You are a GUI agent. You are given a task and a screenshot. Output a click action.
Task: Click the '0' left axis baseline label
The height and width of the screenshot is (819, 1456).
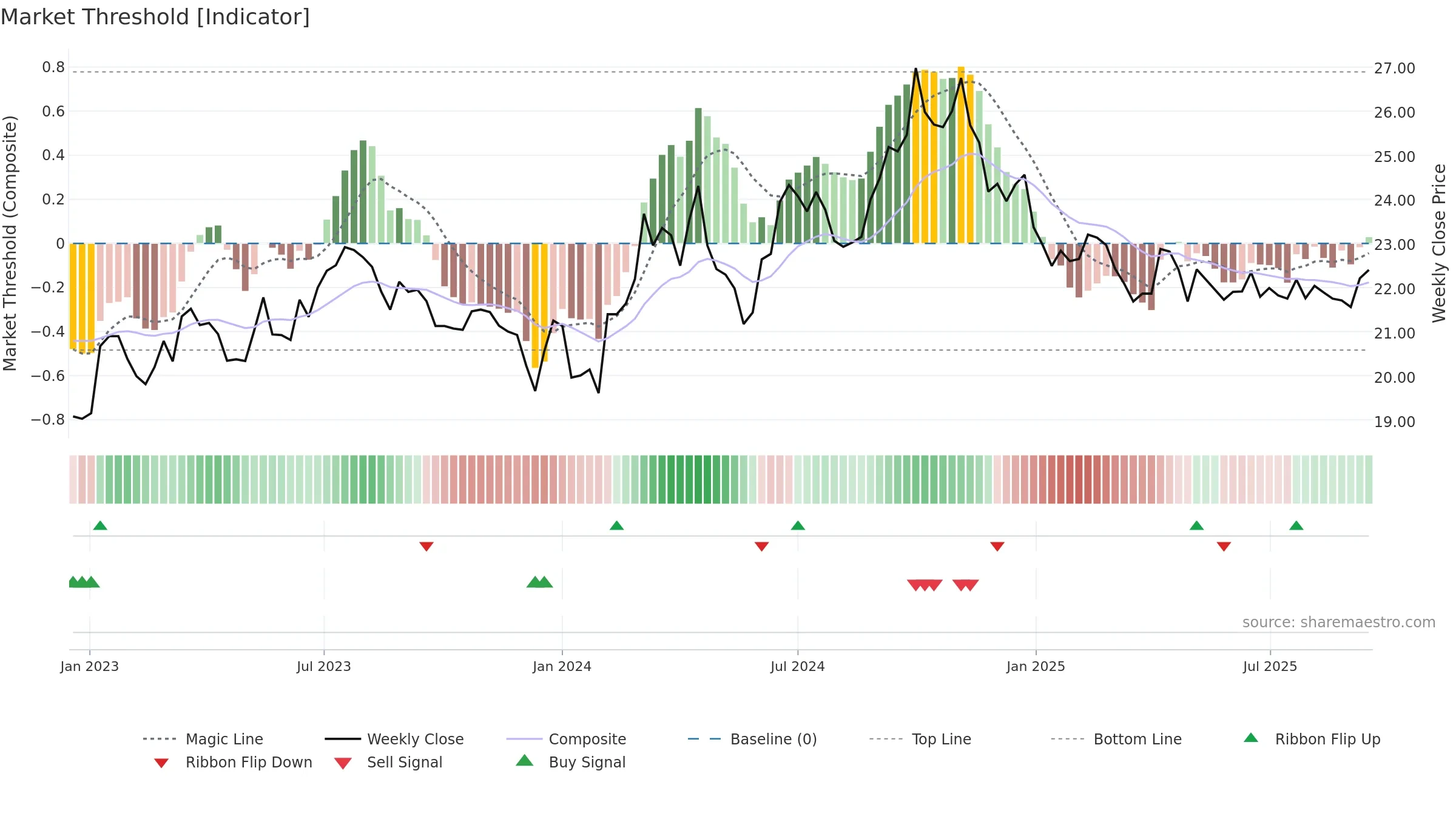pos(60,244)
